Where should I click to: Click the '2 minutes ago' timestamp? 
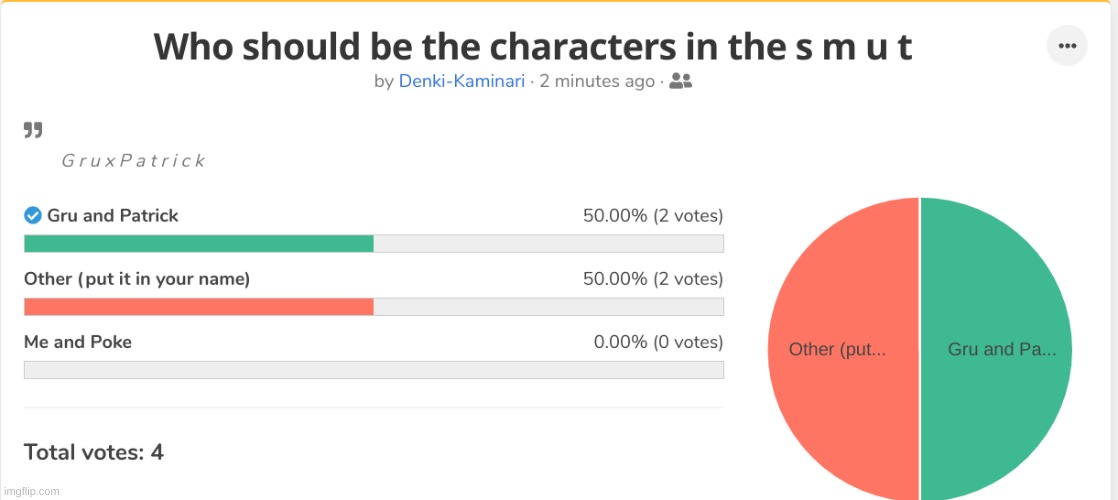[x=597, y=81]
